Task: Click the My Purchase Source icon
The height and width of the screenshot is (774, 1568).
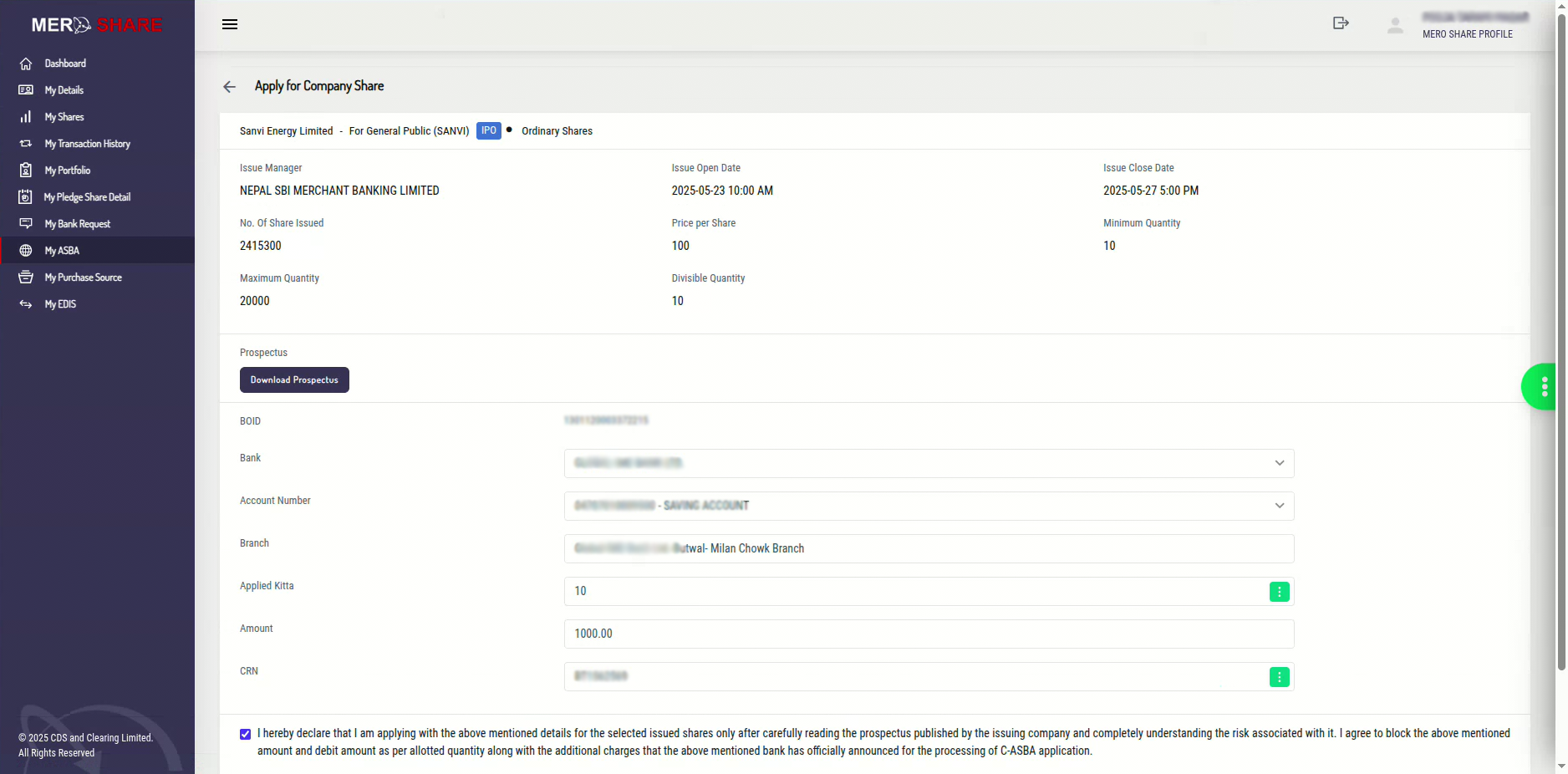Action: [x=26, y=278]
